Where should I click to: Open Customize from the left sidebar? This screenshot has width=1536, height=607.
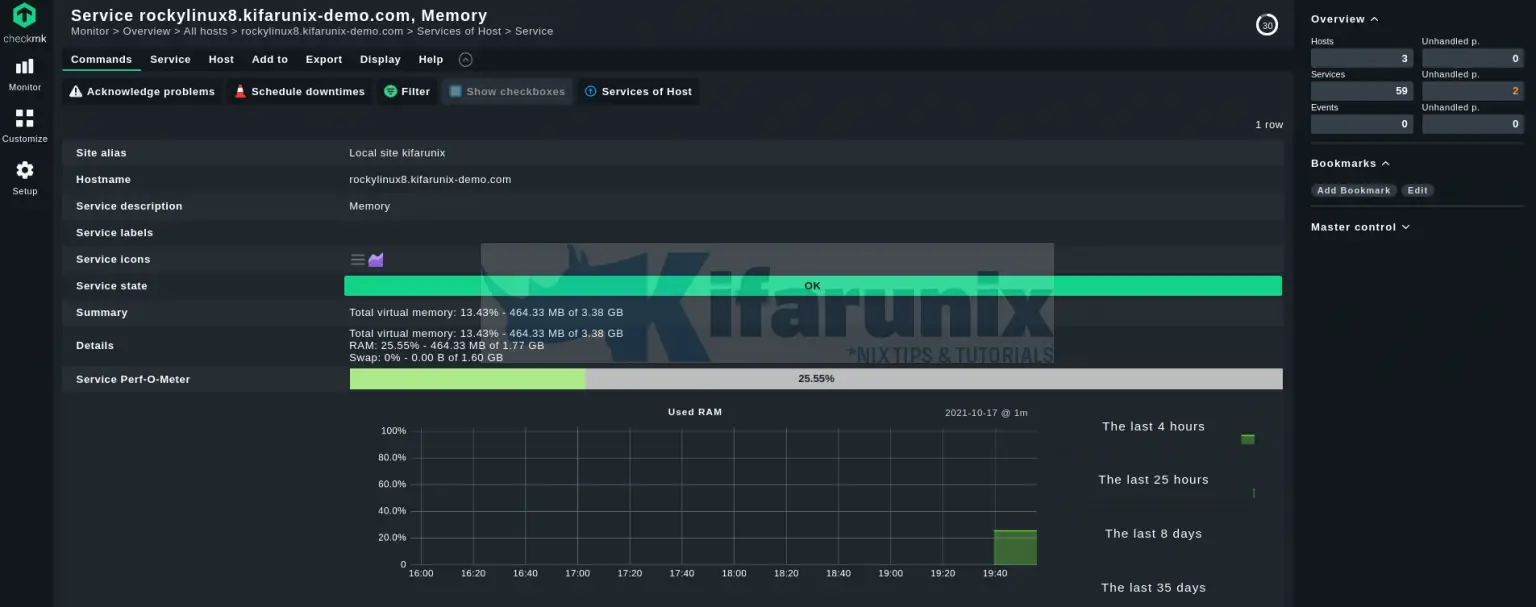click(x=24, y=125)
